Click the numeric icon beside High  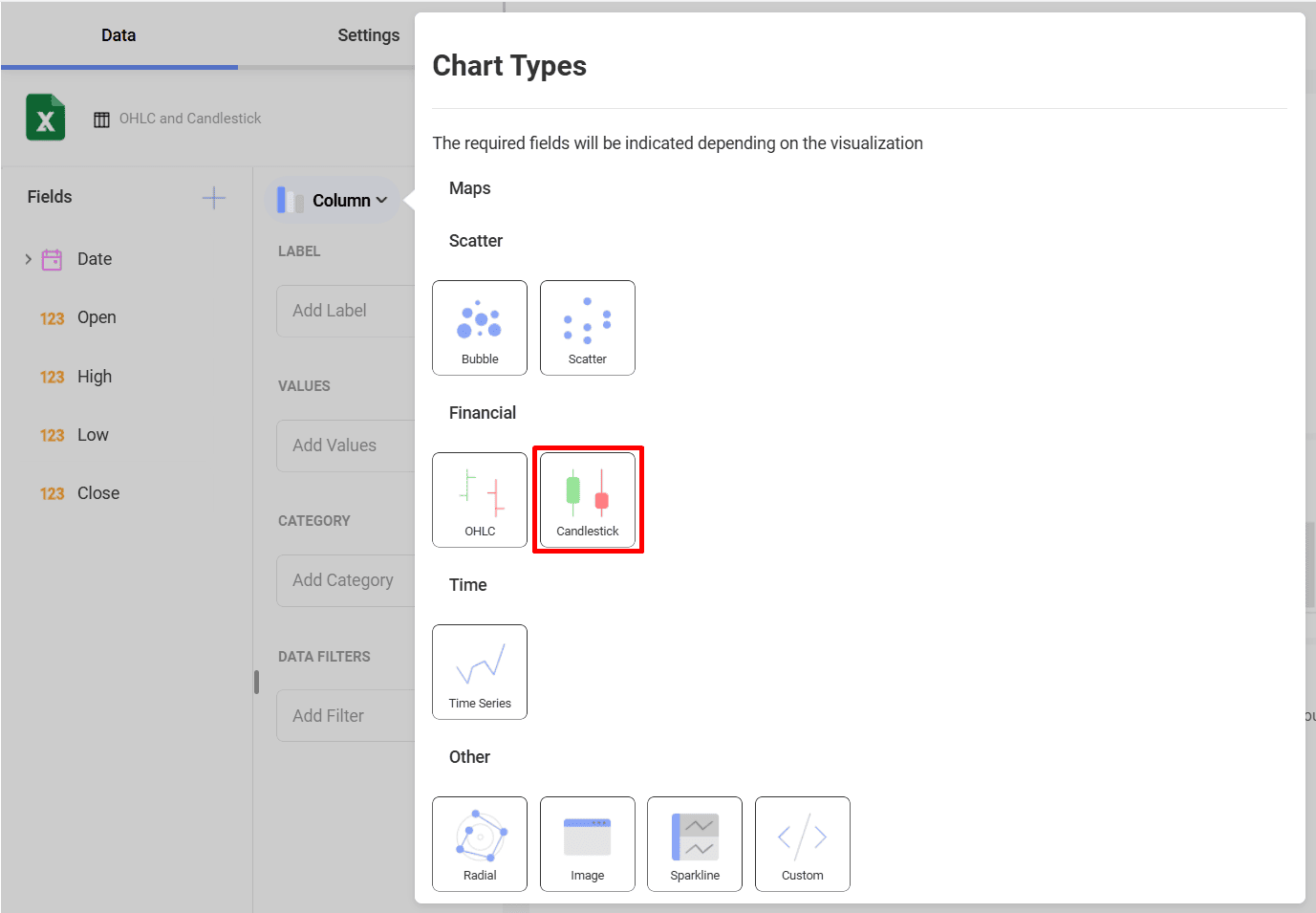(52, 378)
